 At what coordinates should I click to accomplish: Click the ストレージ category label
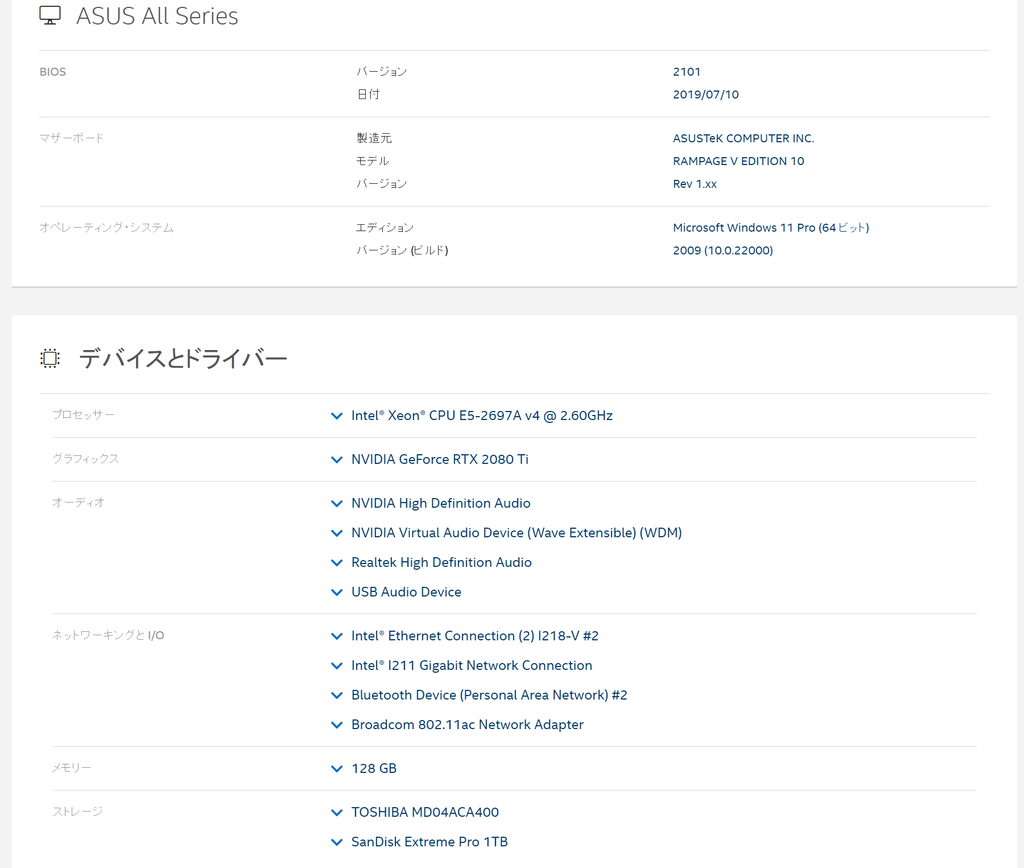(x=78, y=812)
